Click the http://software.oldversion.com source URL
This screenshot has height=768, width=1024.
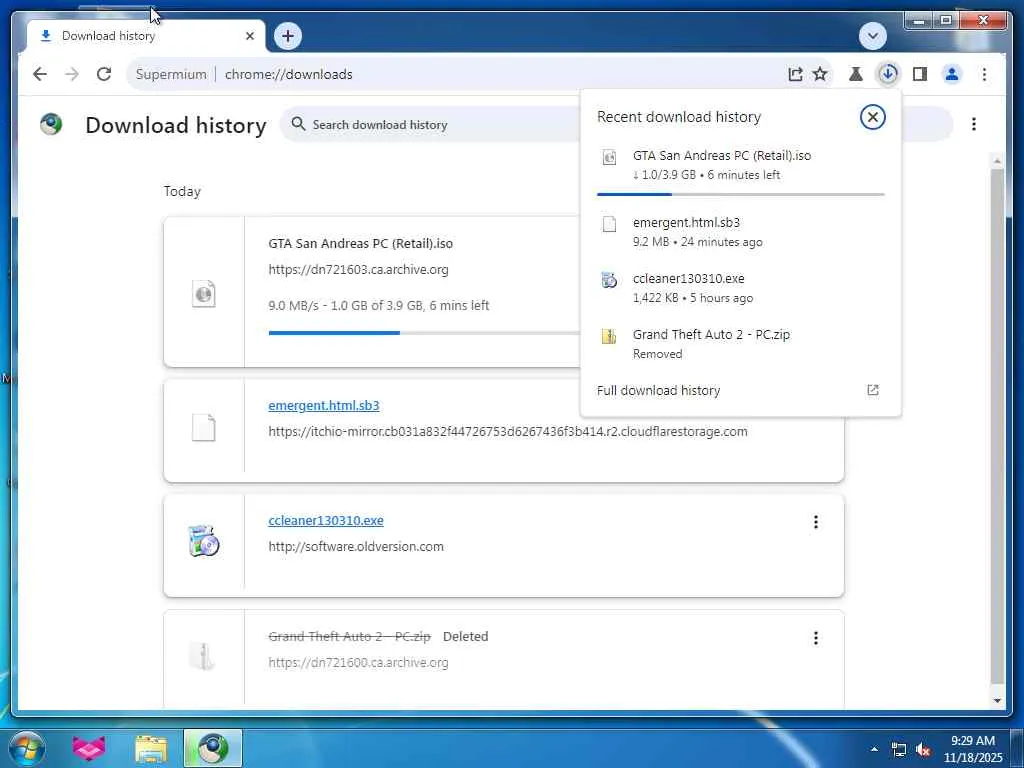[x=356, y=547]
